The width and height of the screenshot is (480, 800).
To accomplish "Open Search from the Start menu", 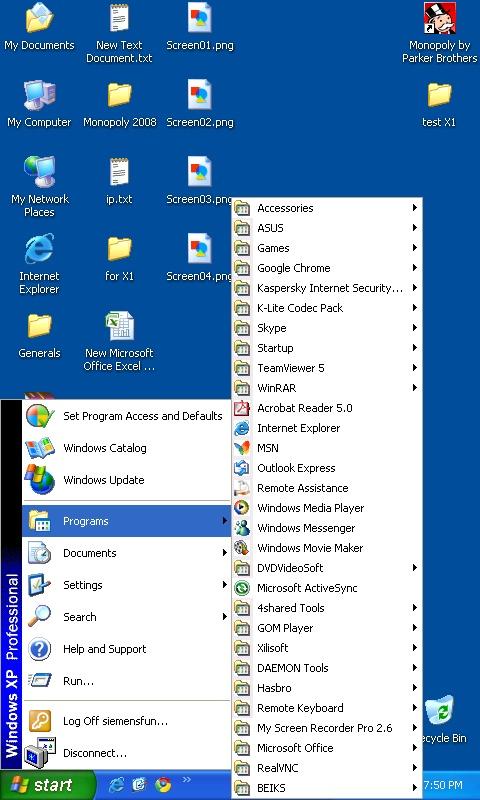I will [x=127, y=617].
